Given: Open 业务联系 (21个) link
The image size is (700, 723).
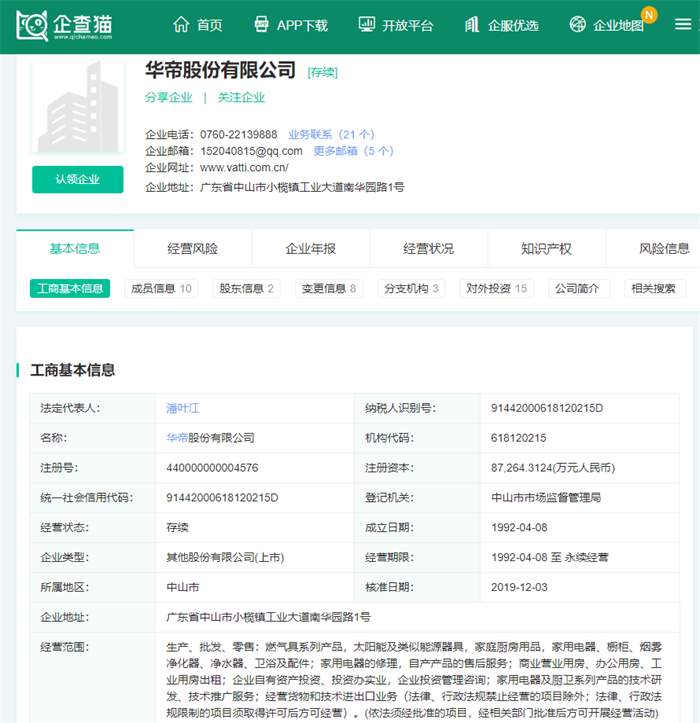Looking at the screenshot, I should pos(331,135).
